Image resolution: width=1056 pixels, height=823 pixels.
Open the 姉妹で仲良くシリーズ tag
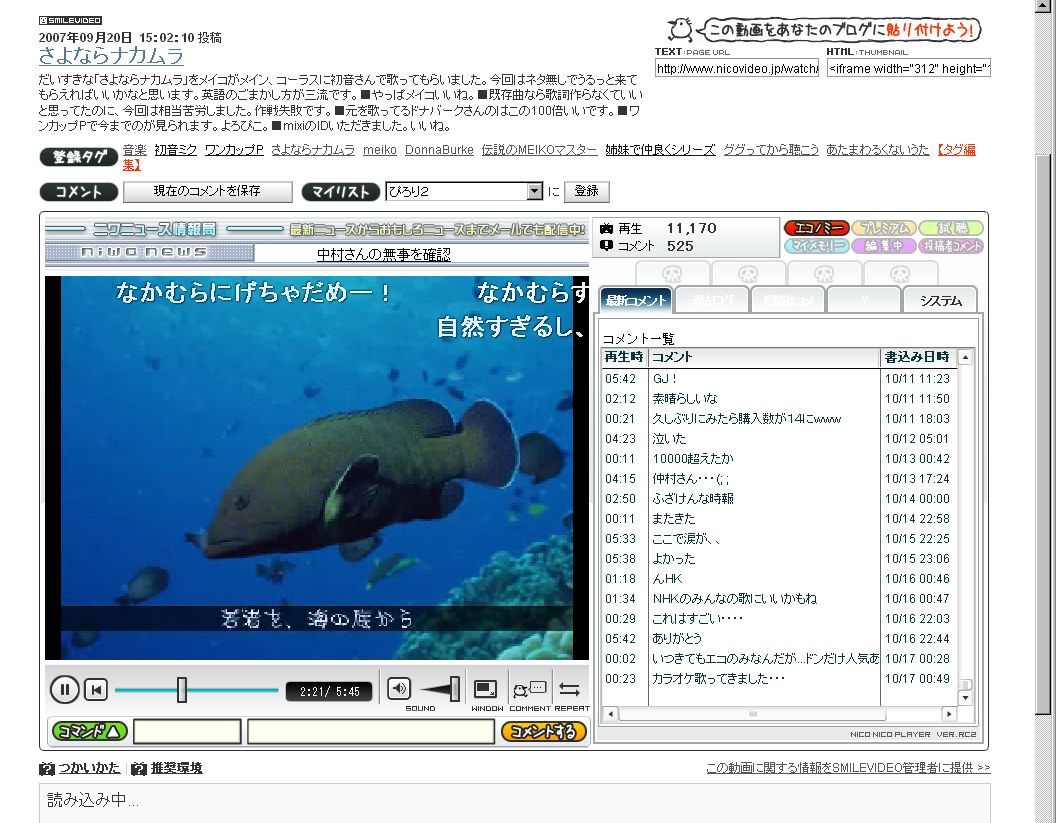tap(660, 150)
